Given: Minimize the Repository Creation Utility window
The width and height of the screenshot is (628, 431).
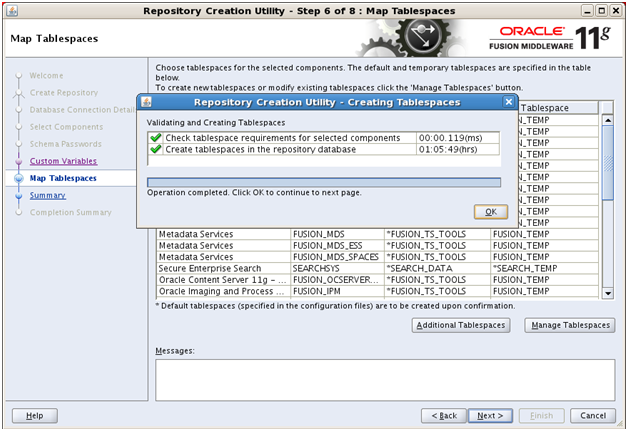Looking at the screenshot, I should pyautogui.click(x=587, y=11).
